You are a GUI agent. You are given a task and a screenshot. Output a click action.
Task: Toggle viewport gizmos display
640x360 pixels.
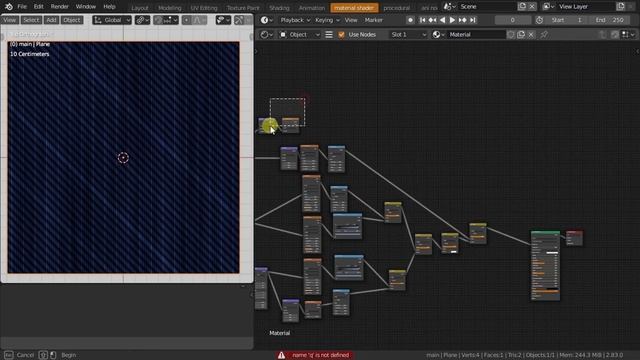point(239,20)
